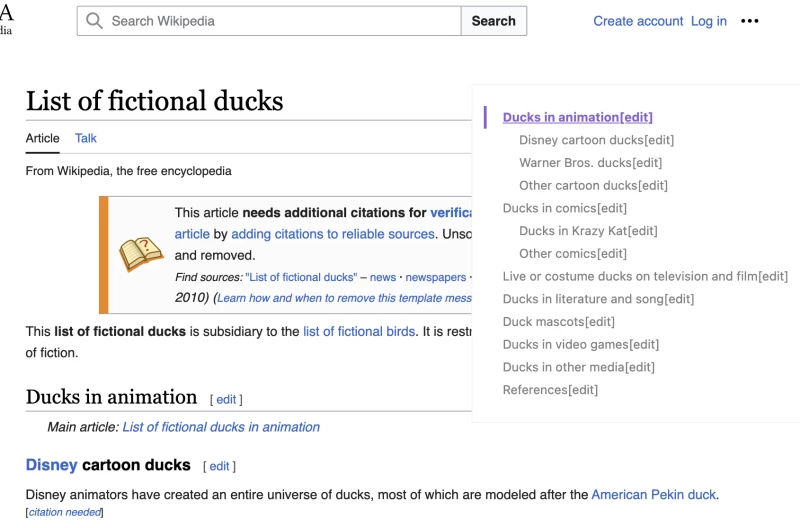800x528 pixels.
Task: Select the Article tab
Action: click(43, 139)
